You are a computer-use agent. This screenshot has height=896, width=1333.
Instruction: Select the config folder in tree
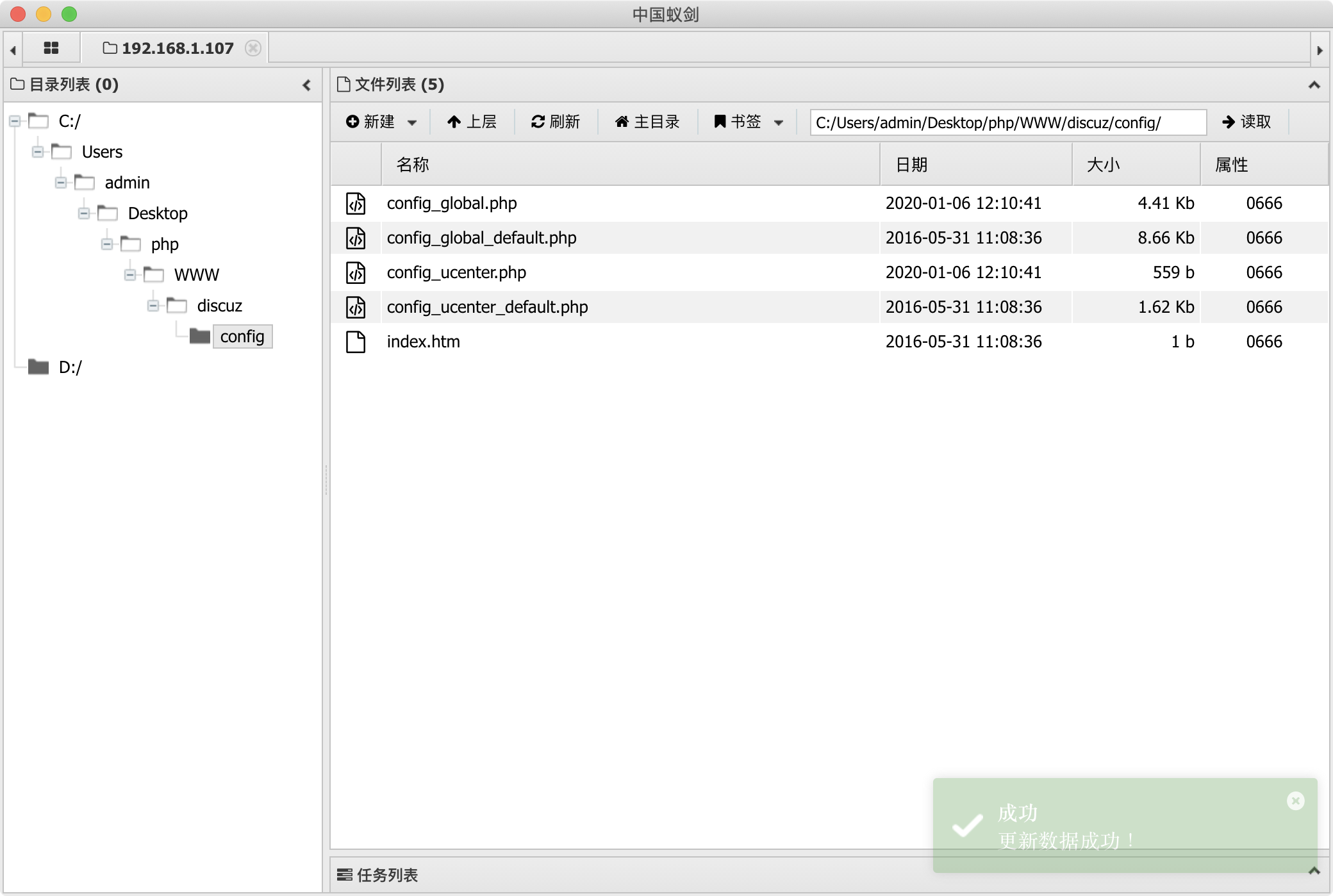(242, 336)
